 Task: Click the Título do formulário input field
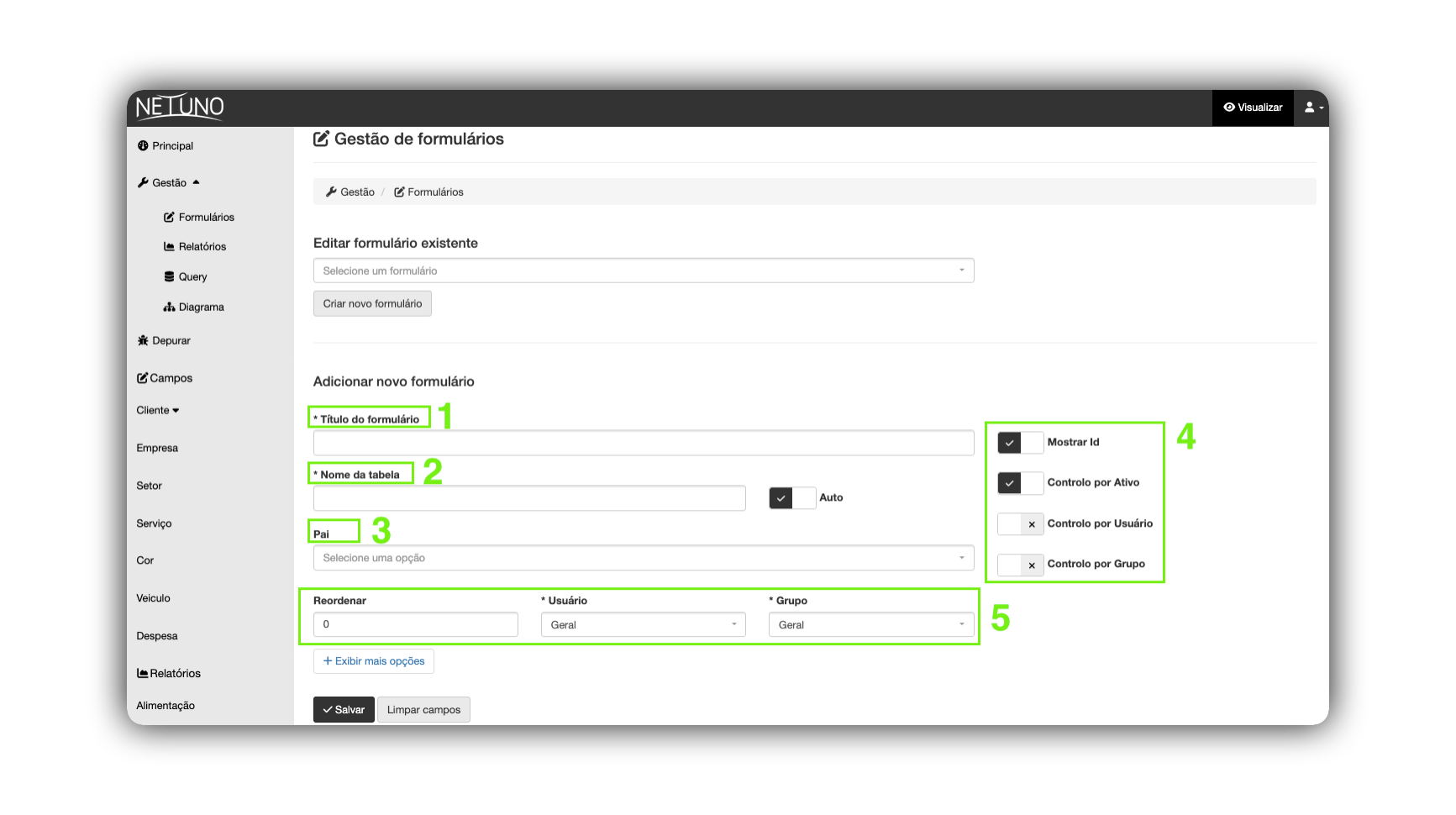(644, 443)
